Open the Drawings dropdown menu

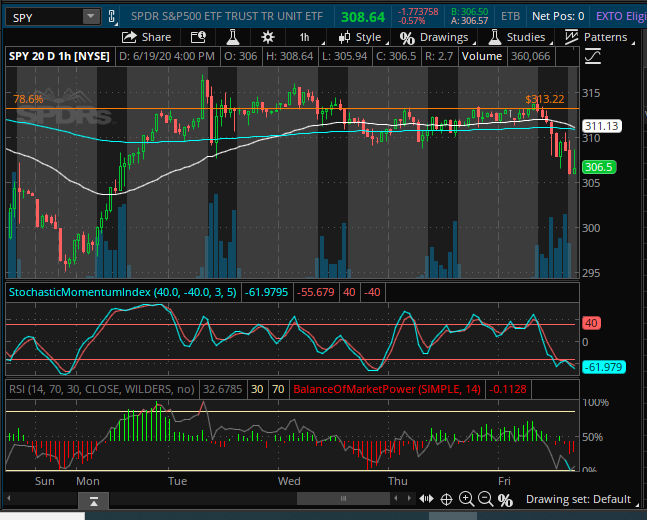[x=437, y=38]
